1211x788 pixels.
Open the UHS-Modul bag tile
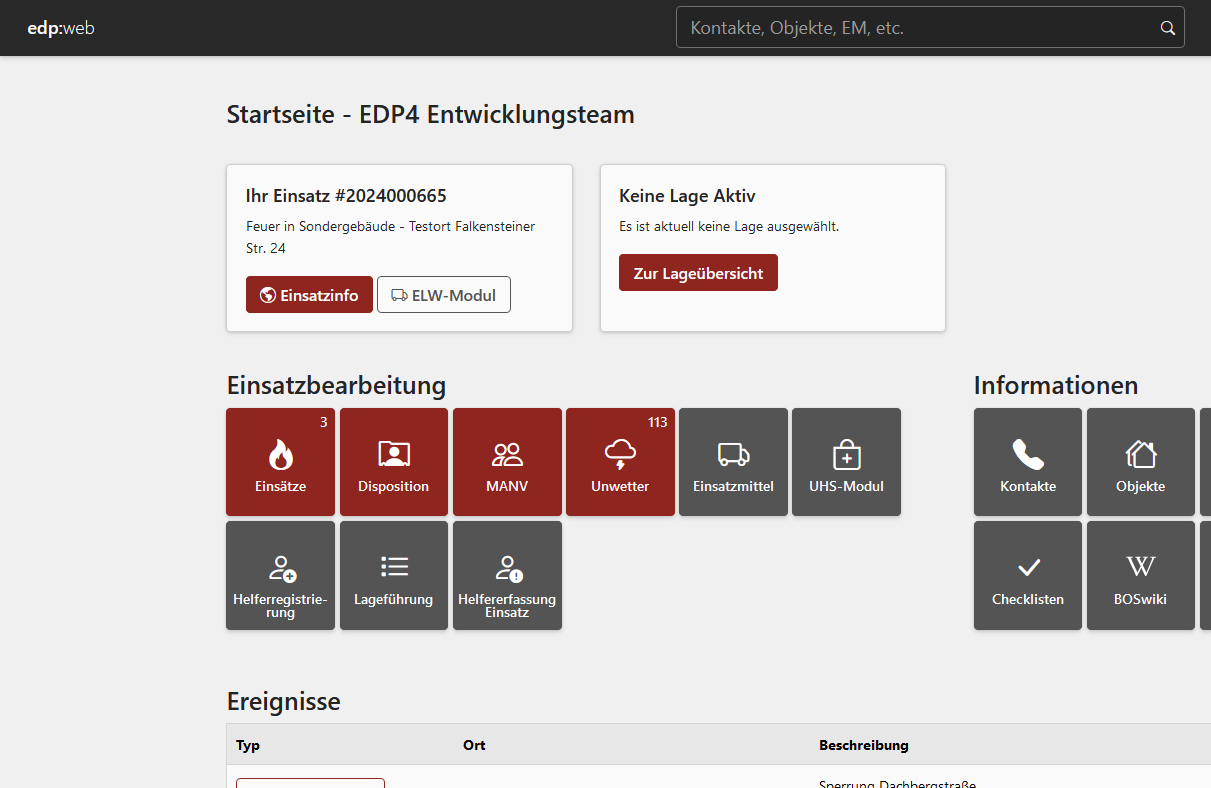[846, 462]
